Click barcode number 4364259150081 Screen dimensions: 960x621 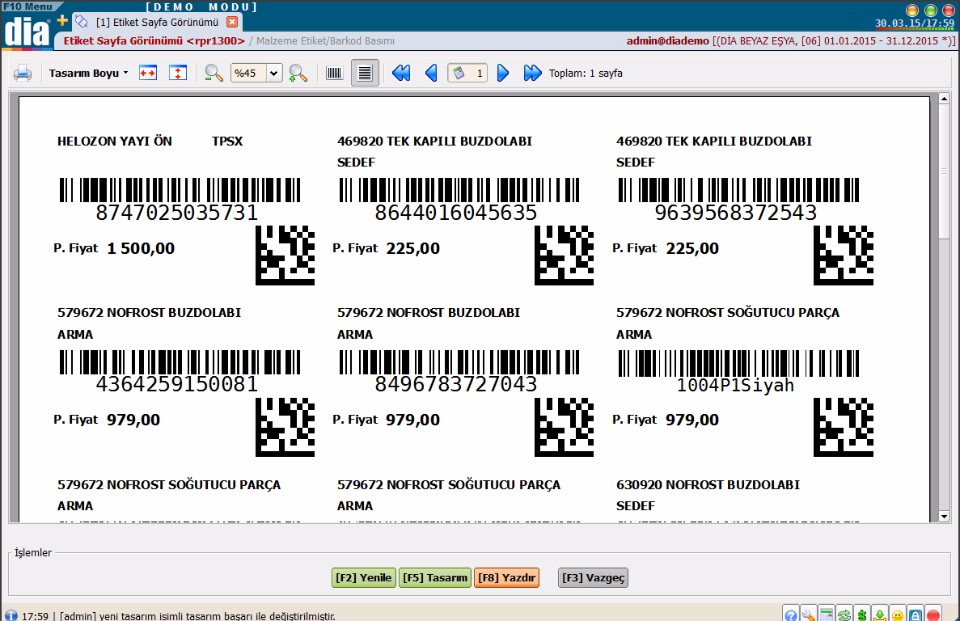176,384
